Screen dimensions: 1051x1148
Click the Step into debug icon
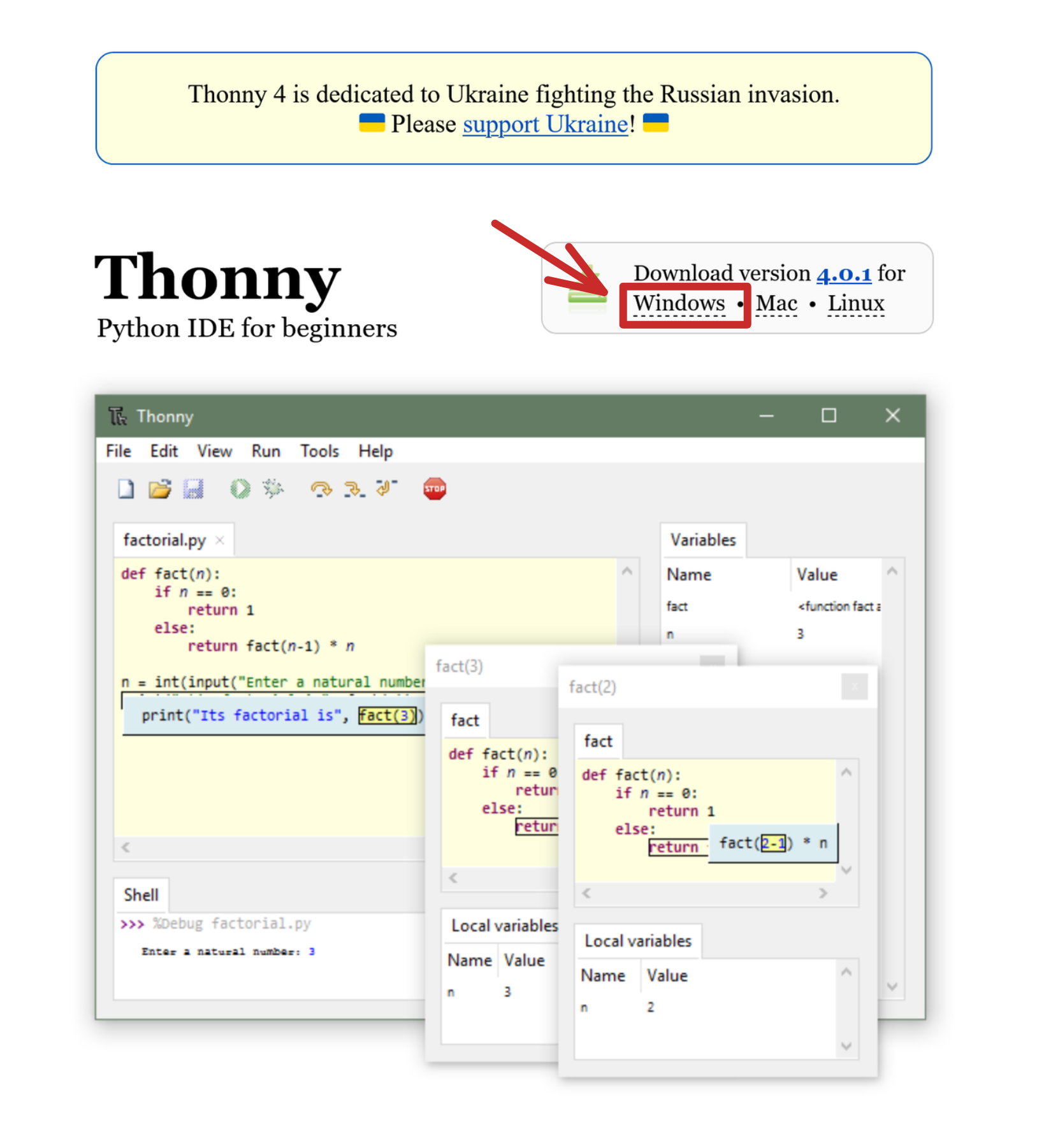pyautogui.click(x=354, y=489)
